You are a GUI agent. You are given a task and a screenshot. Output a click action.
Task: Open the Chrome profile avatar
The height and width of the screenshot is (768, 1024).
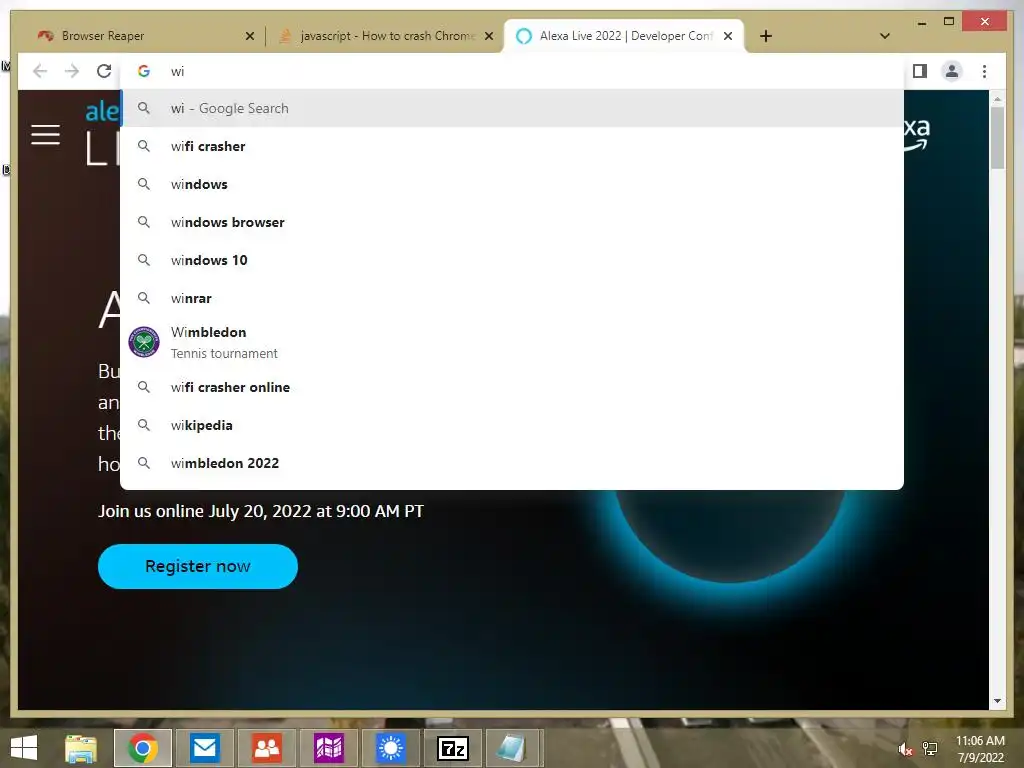(952, 71)
